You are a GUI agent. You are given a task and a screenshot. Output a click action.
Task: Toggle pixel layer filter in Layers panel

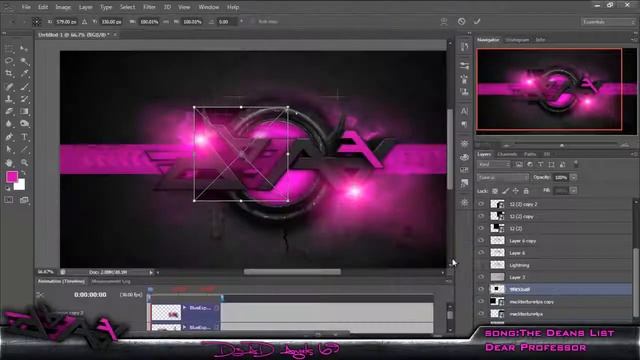pyautogui.click(x=519, y=164)
